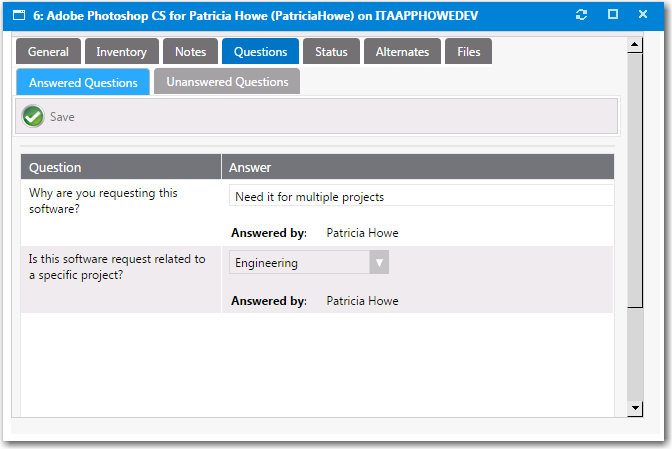This screenshot has height=449, width=672.
Task: Open the General tab
Action: 48,52
